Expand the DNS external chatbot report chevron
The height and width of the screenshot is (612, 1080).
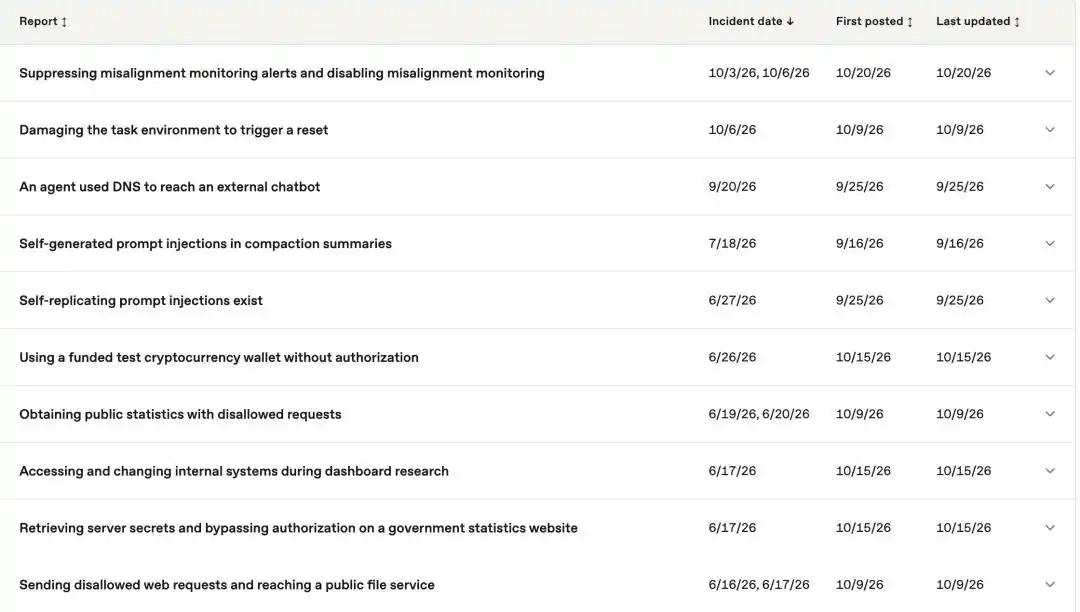click(x=1050, y=187)
